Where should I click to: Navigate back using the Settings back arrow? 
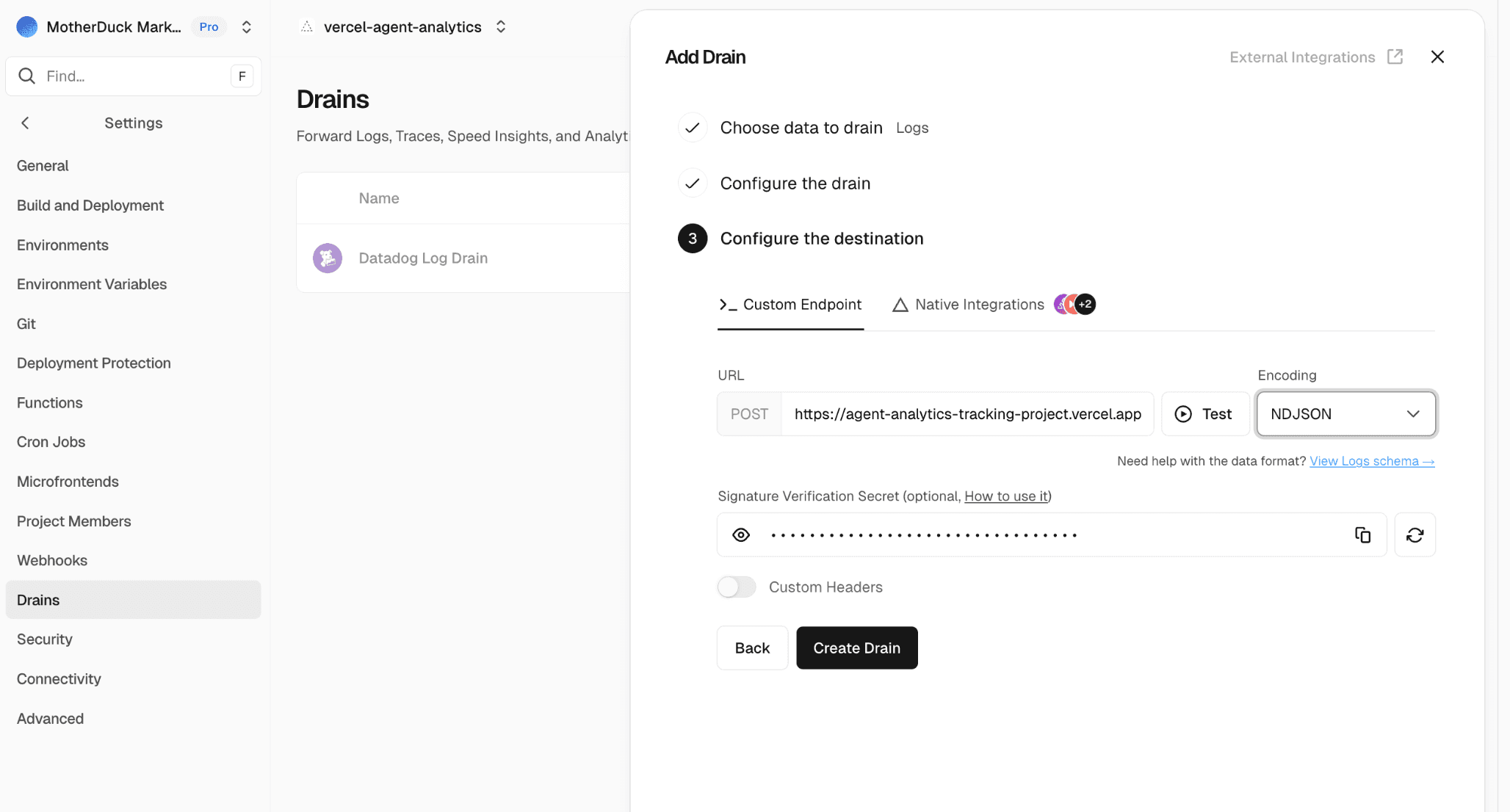coord(25,123)
